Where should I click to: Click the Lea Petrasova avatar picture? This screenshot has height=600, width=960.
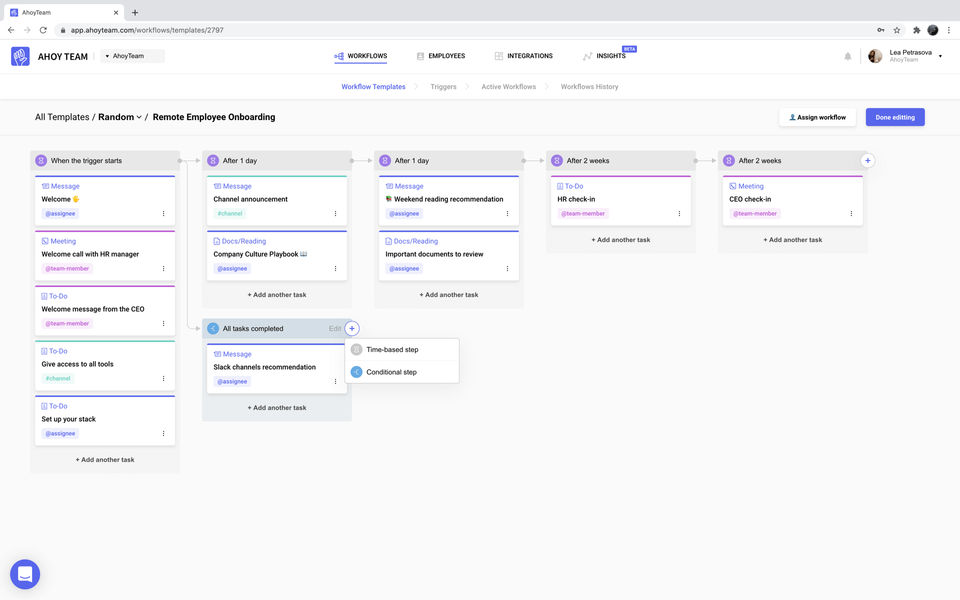[x=876, y=56]
